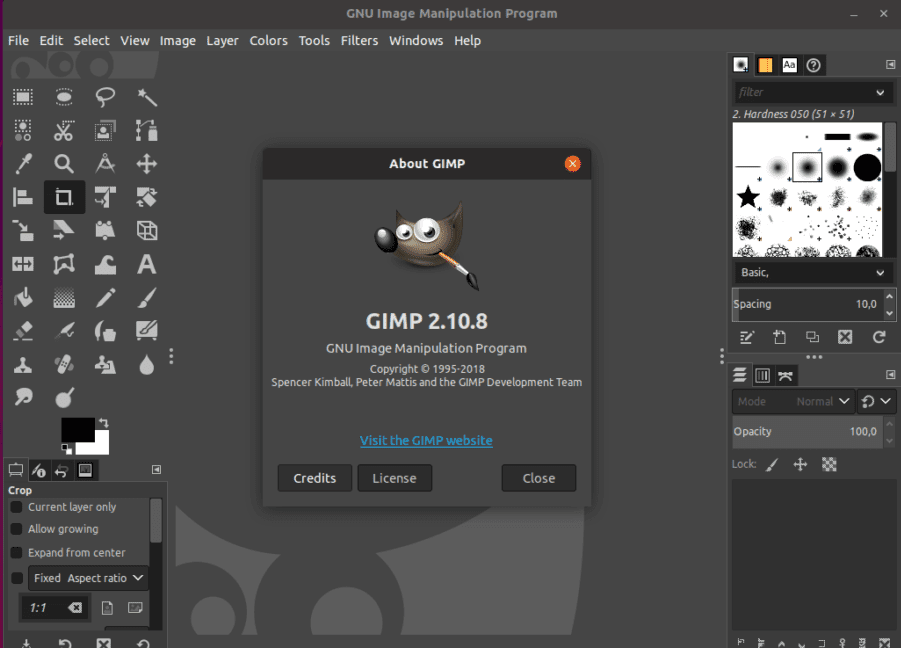Select the Clone tool
The height and width of the screenshot is (648, 901).
click(22, 364)
